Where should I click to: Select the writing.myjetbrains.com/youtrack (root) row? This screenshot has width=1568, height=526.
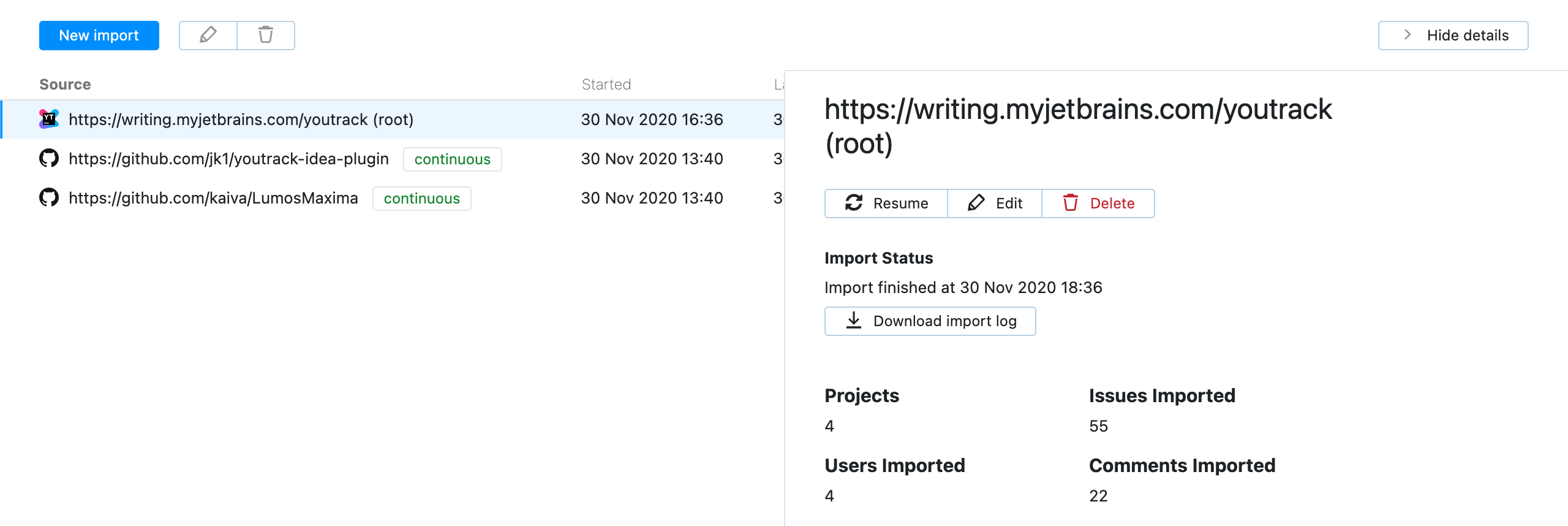click(392, 119)
